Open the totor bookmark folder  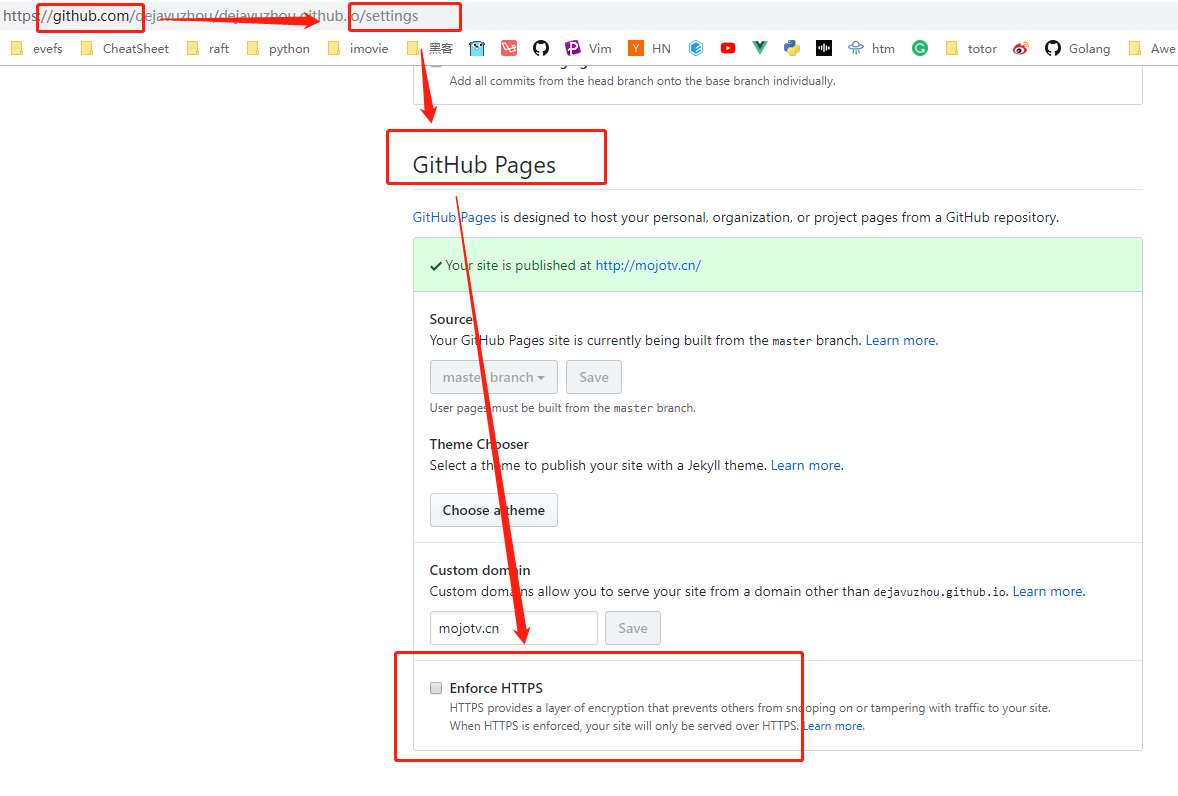click(x=971, y=49)
